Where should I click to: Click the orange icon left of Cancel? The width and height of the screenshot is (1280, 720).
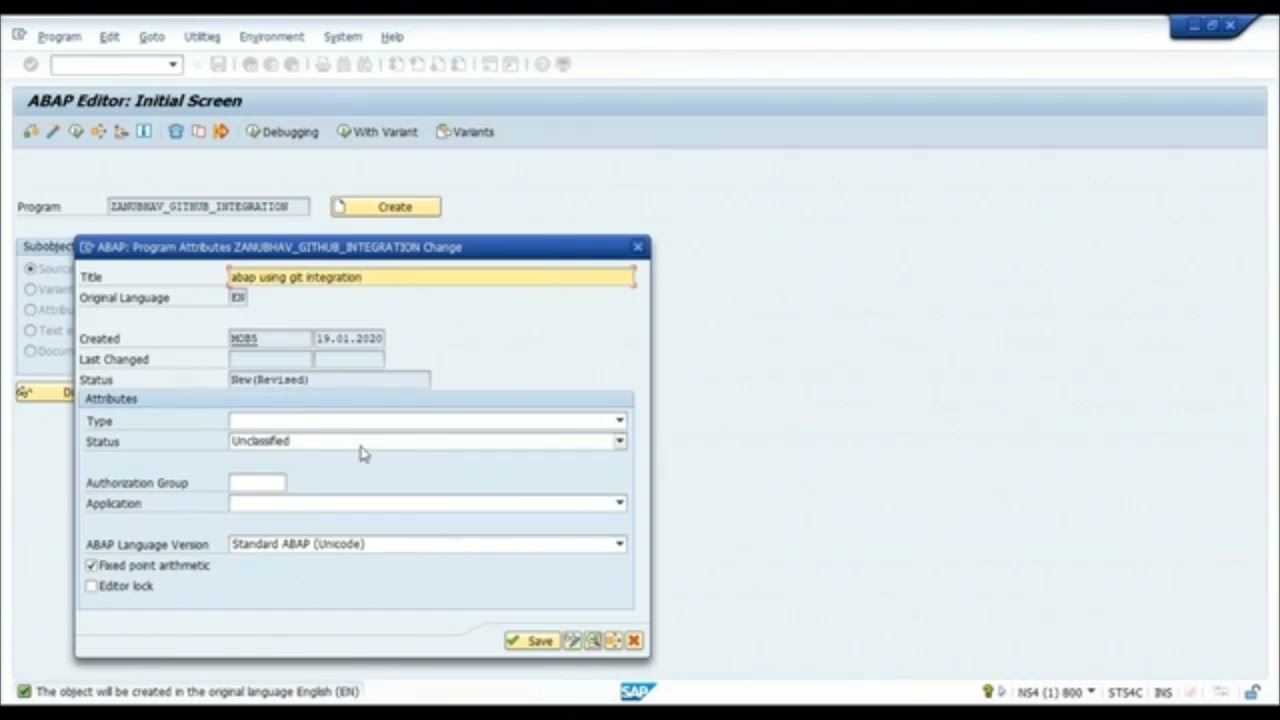613,641
